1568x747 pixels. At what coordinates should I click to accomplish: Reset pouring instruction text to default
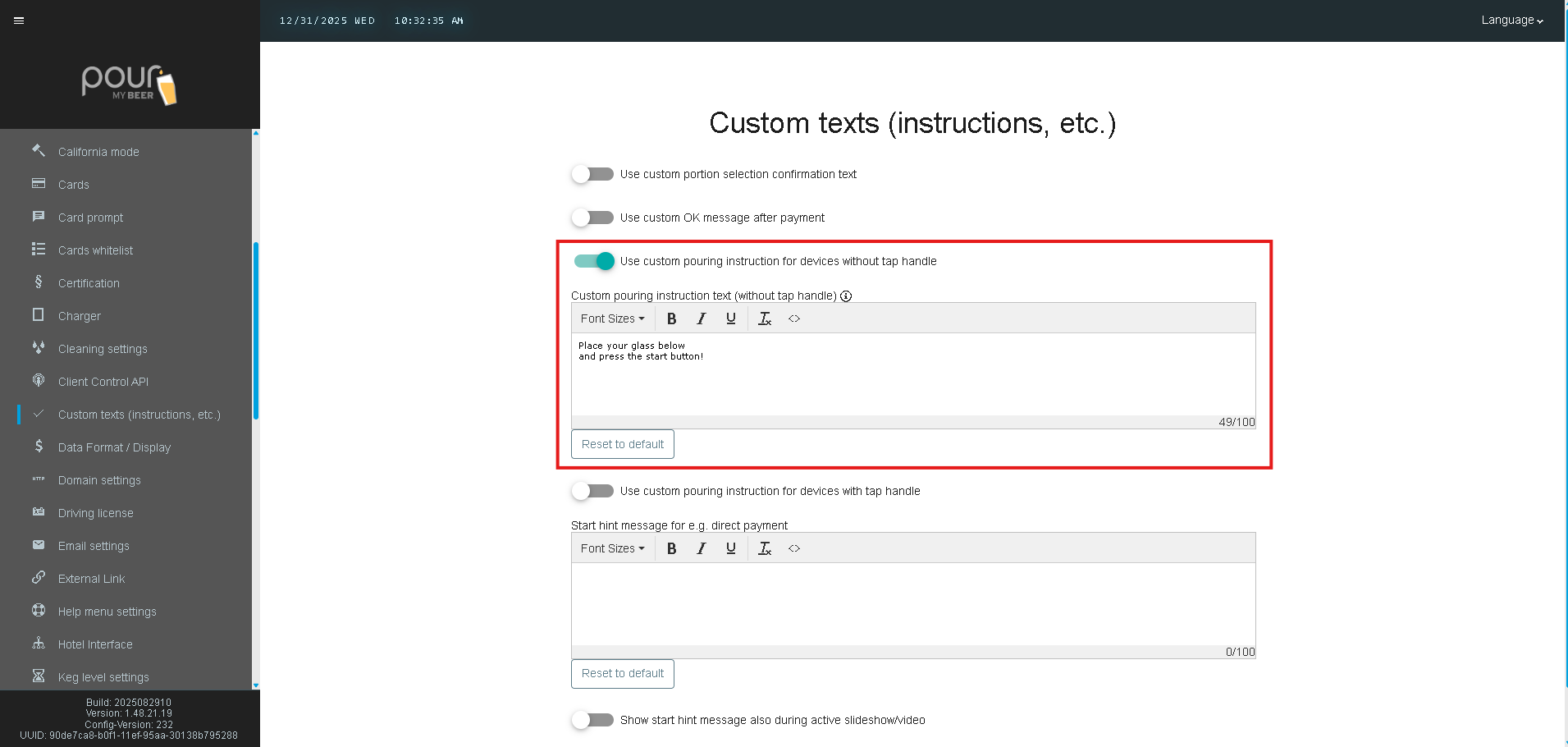point(622,444)
